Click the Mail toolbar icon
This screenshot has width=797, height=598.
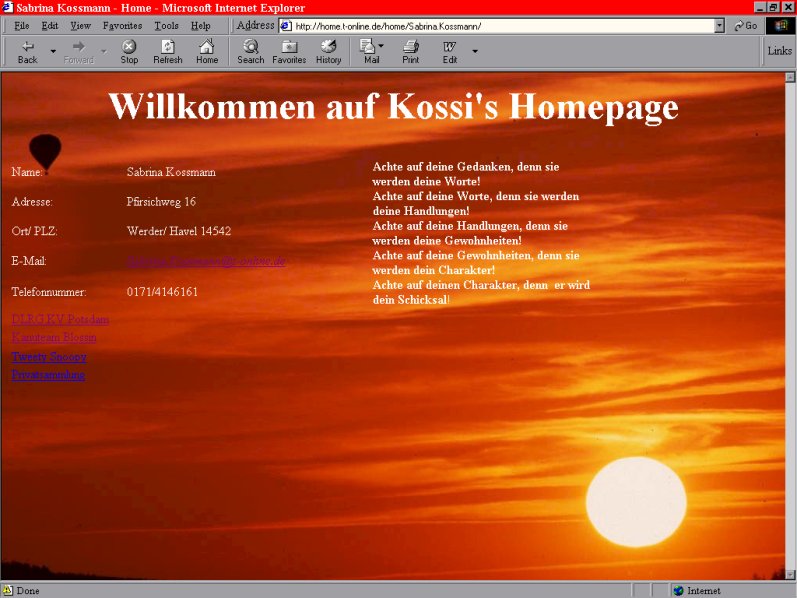[x=369, y=51]
